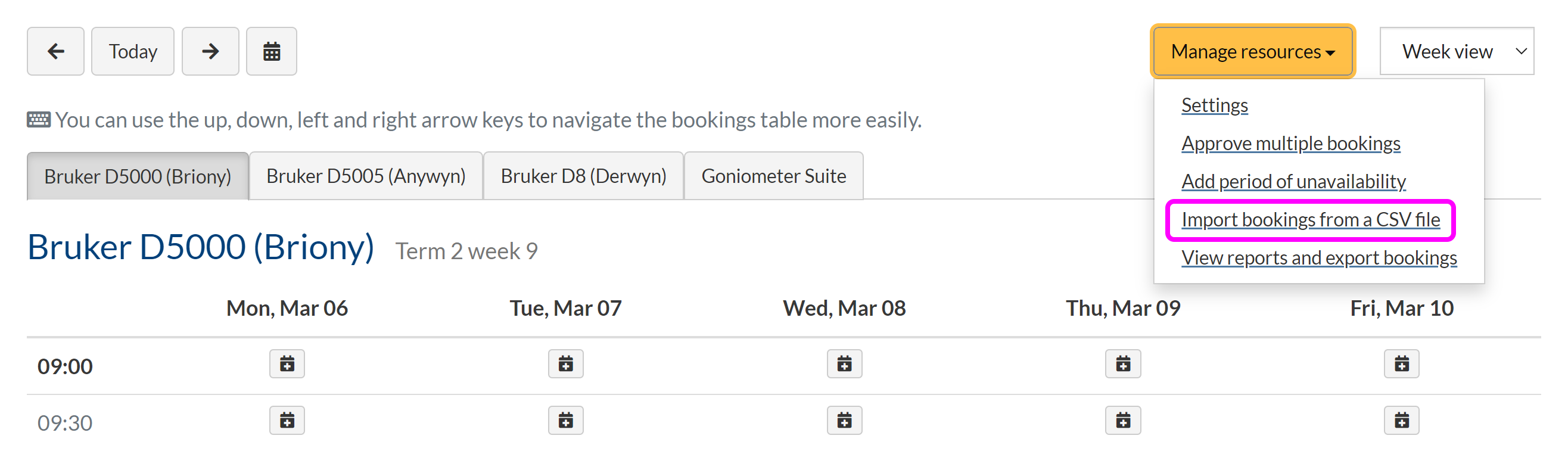
Task: Jump to Today in the calendar
Action: [x=133, y=51]
